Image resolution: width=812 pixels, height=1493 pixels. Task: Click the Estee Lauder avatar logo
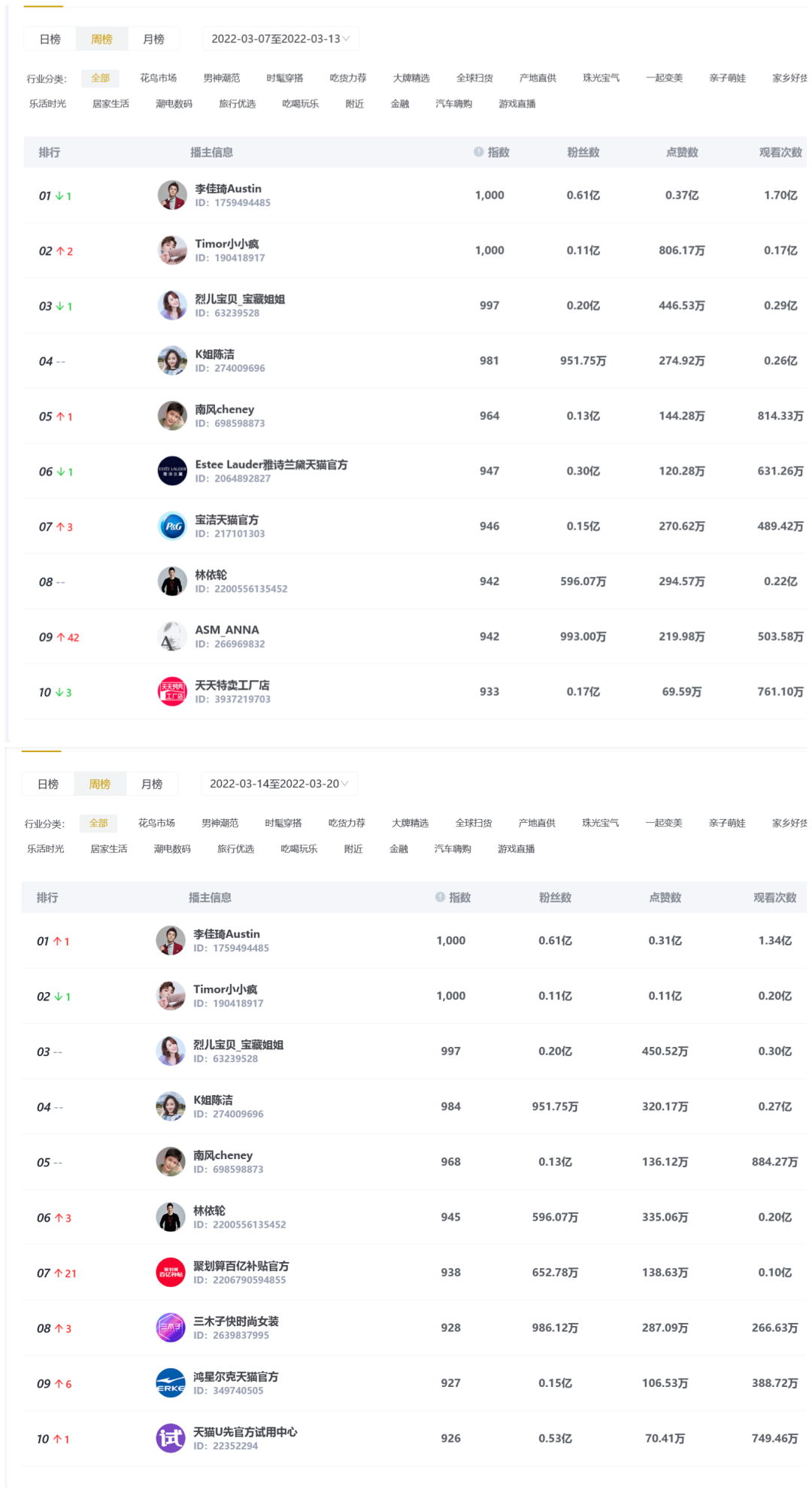point(172,471)
